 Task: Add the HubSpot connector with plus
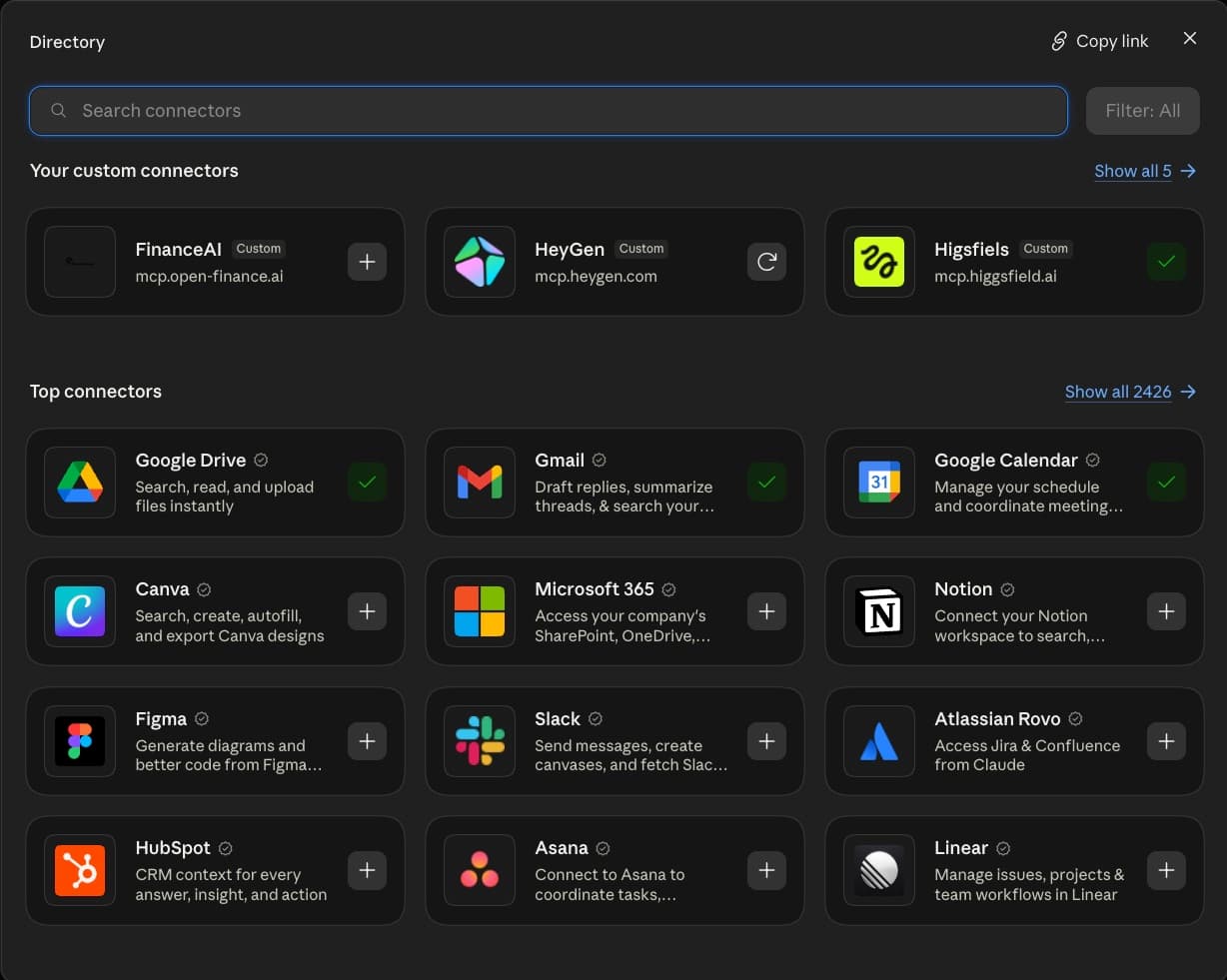(367, 870)
